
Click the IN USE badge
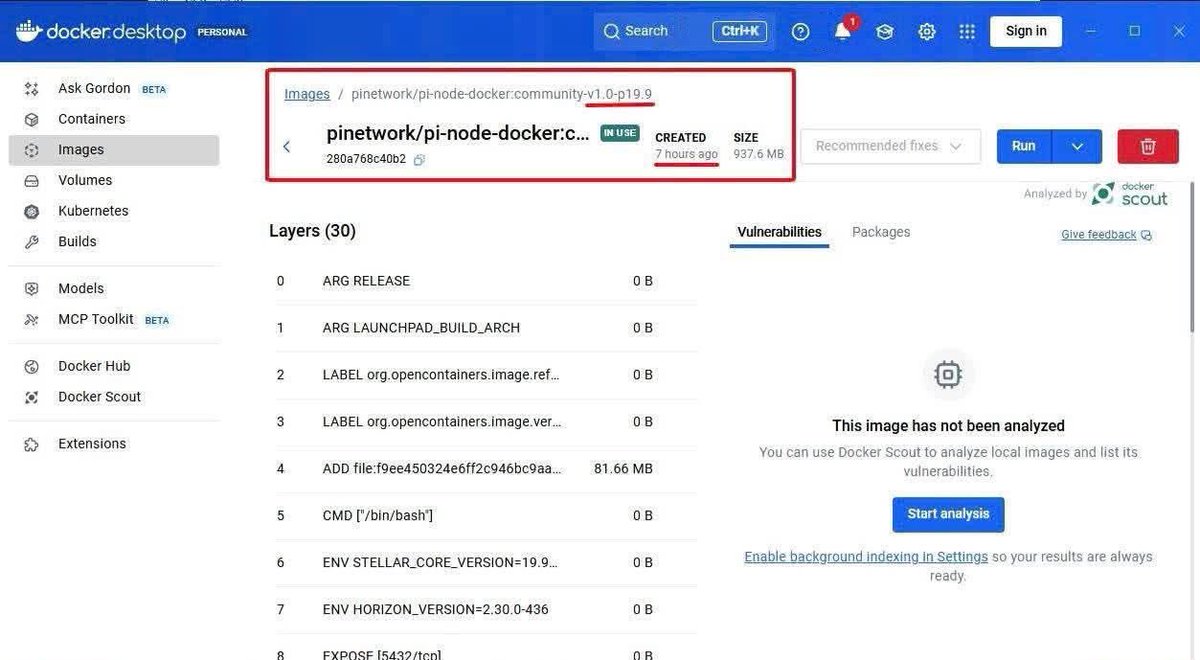[x=620, y=133]
